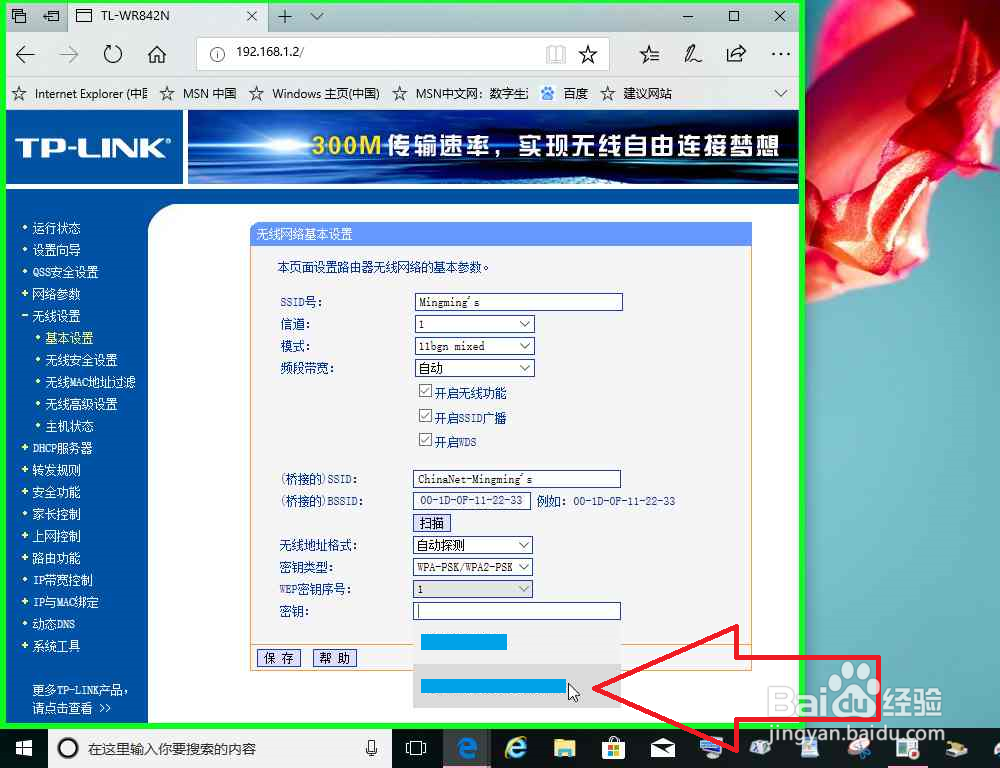This screenshot has width=1000, height=768.
Task: Open the 信道 channel dropdown
Action: 474,324
